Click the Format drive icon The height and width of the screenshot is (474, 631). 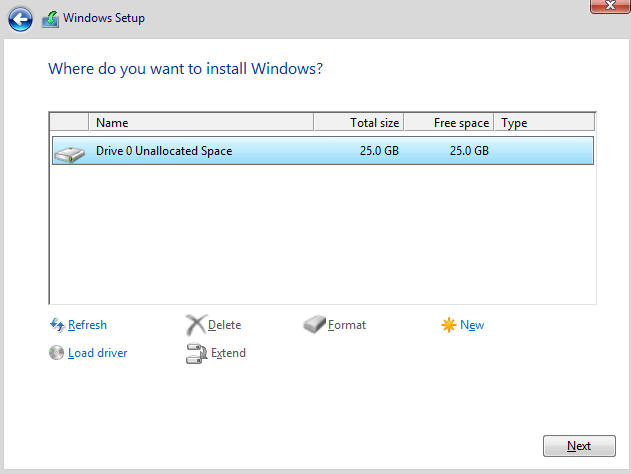coord(314,325)
